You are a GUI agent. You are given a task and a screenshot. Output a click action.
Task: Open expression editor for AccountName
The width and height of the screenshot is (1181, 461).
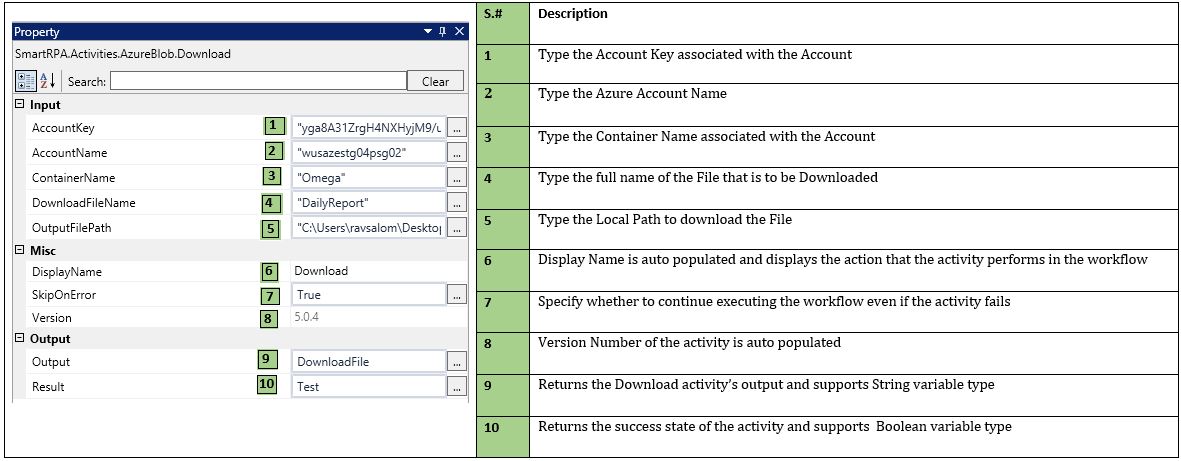pos(457,153)
